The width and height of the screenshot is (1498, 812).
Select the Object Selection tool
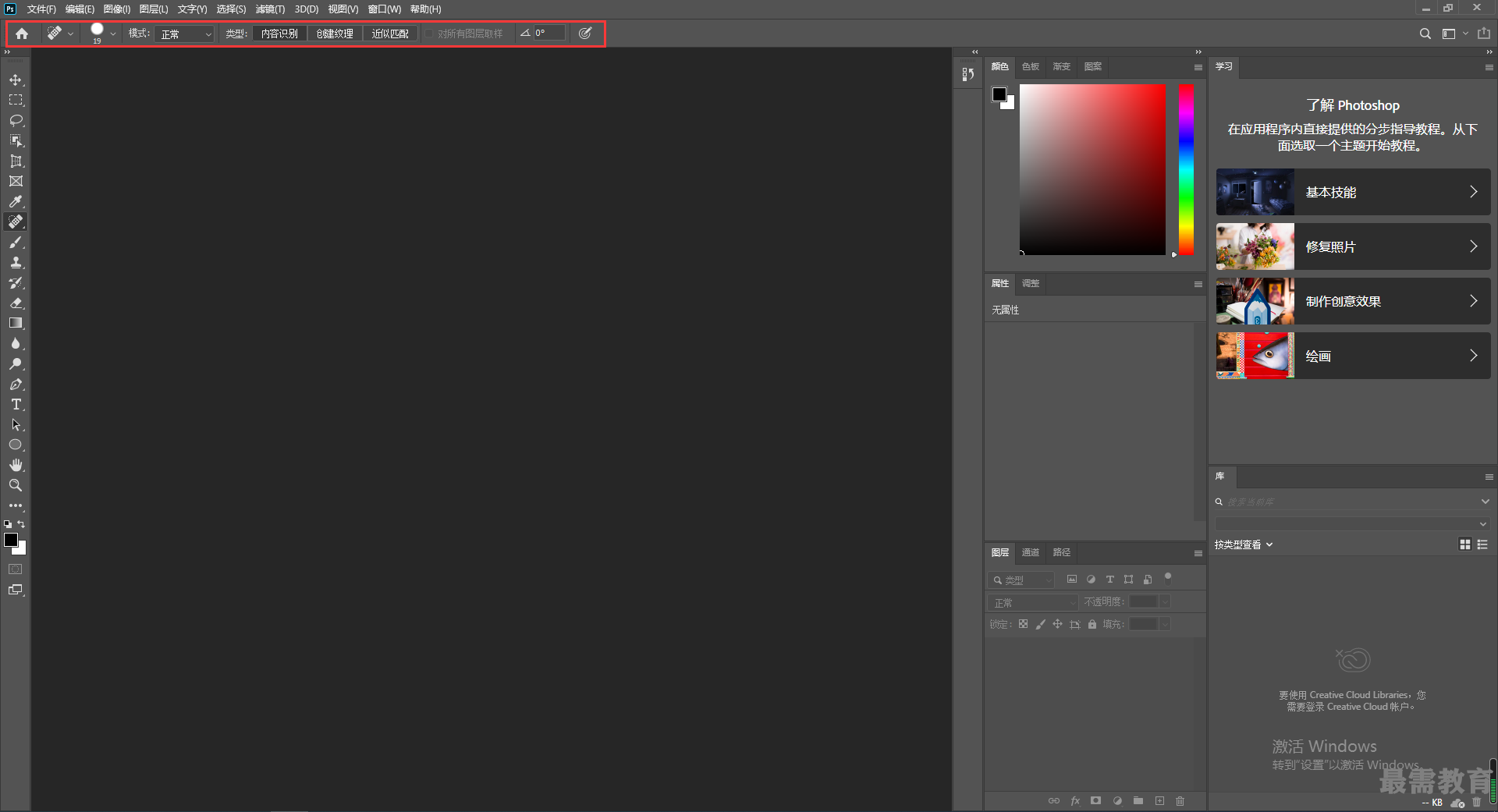[x=16, y=140]
